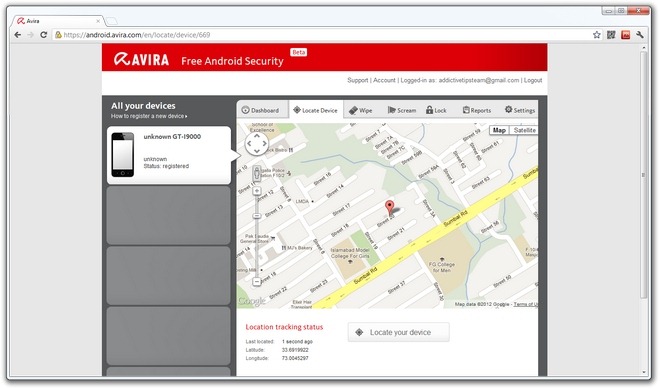Click logged-in email addictivetipsteam@gmail.com
This screenshot has height=389, width=660.
[479, 80]
